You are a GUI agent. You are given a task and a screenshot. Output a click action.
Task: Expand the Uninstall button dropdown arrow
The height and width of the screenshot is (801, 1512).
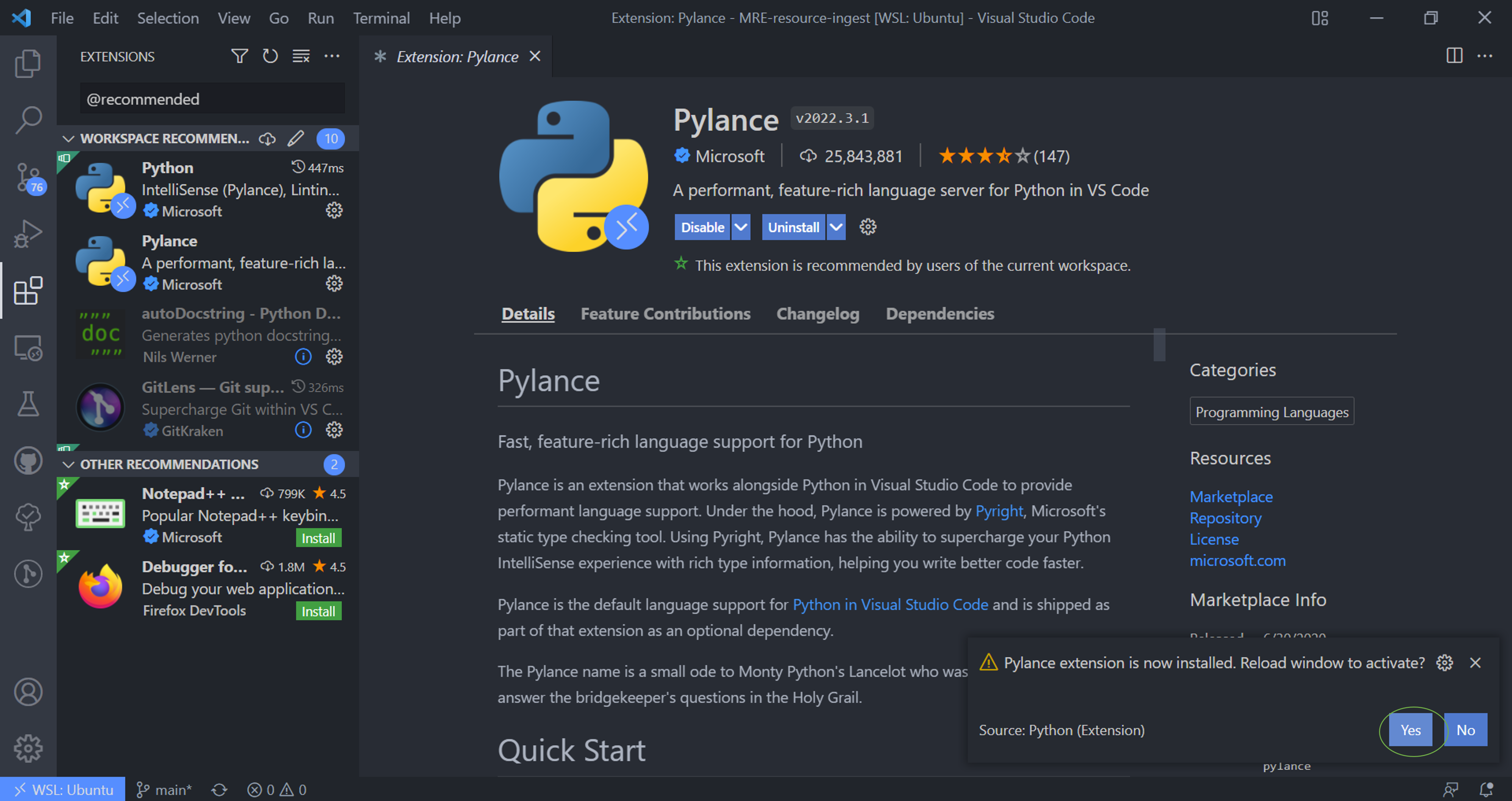(836, 227)
